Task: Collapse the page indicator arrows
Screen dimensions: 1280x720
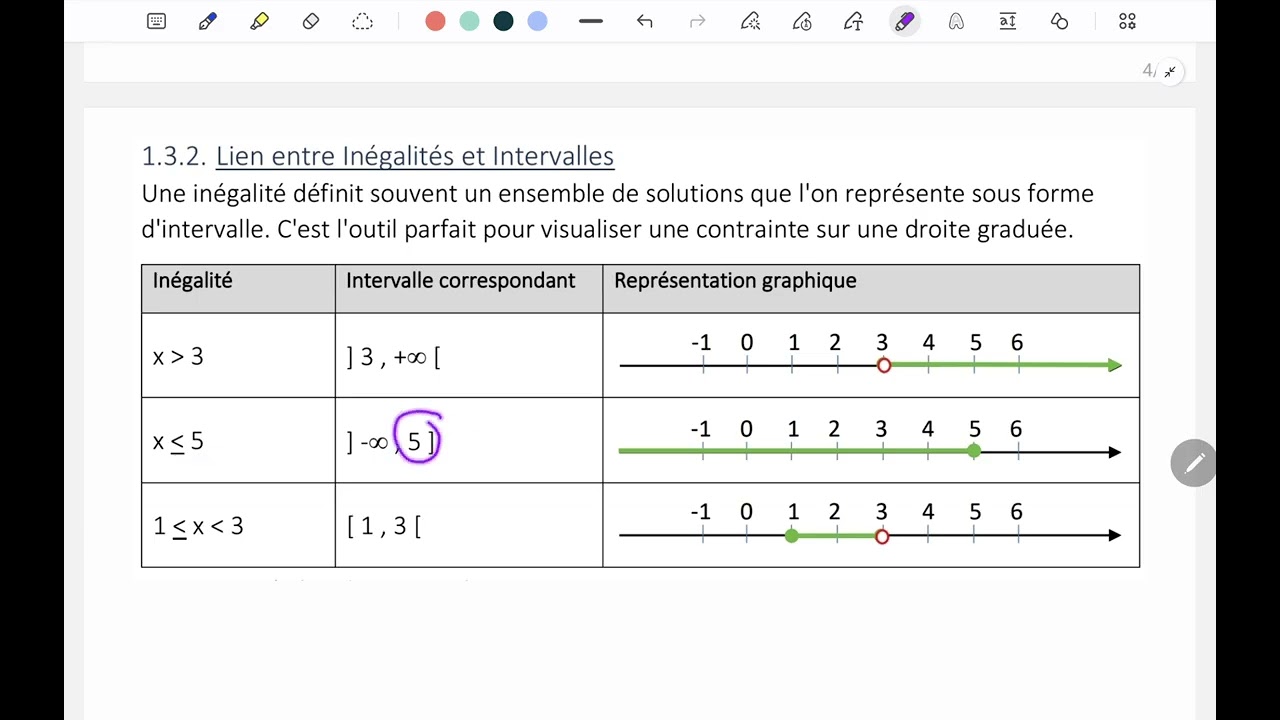Action: pos(1170,71)
